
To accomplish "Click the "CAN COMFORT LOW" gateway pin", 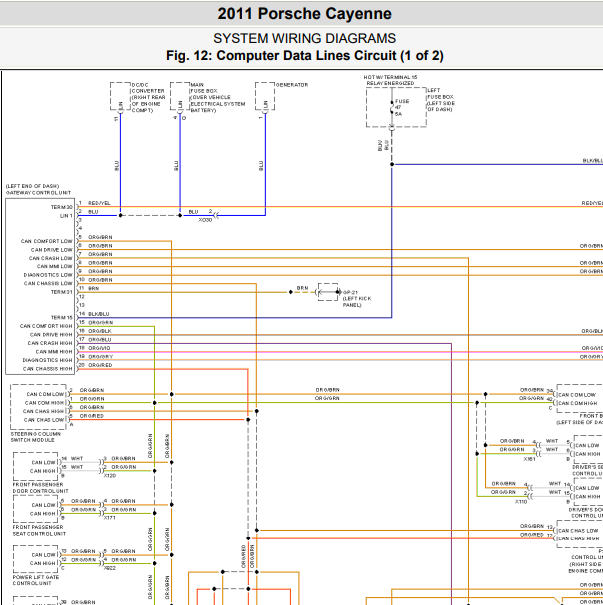I will (47, 241).
